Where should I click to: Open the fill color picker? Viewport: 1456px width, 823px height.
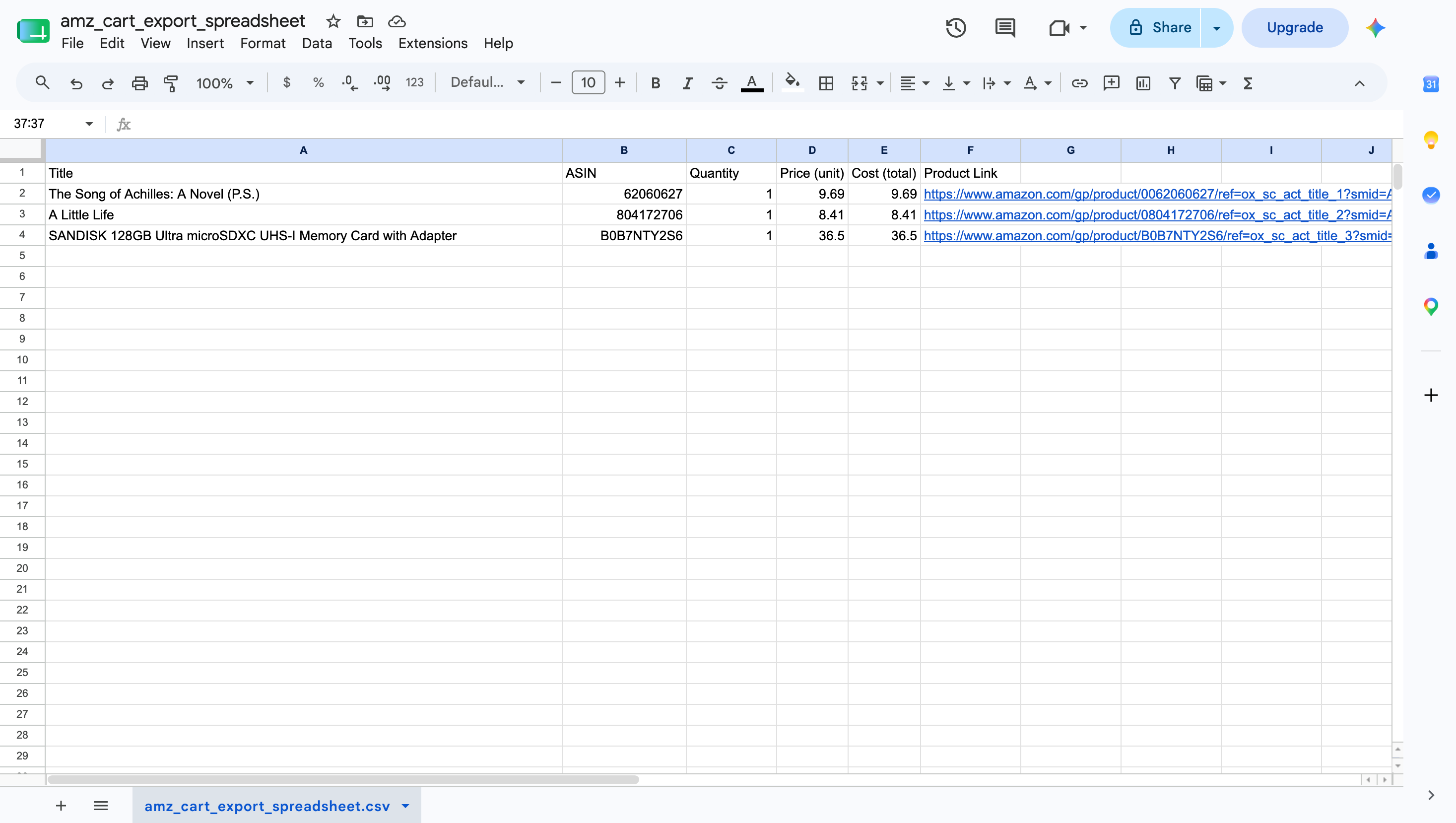(793, 83)
